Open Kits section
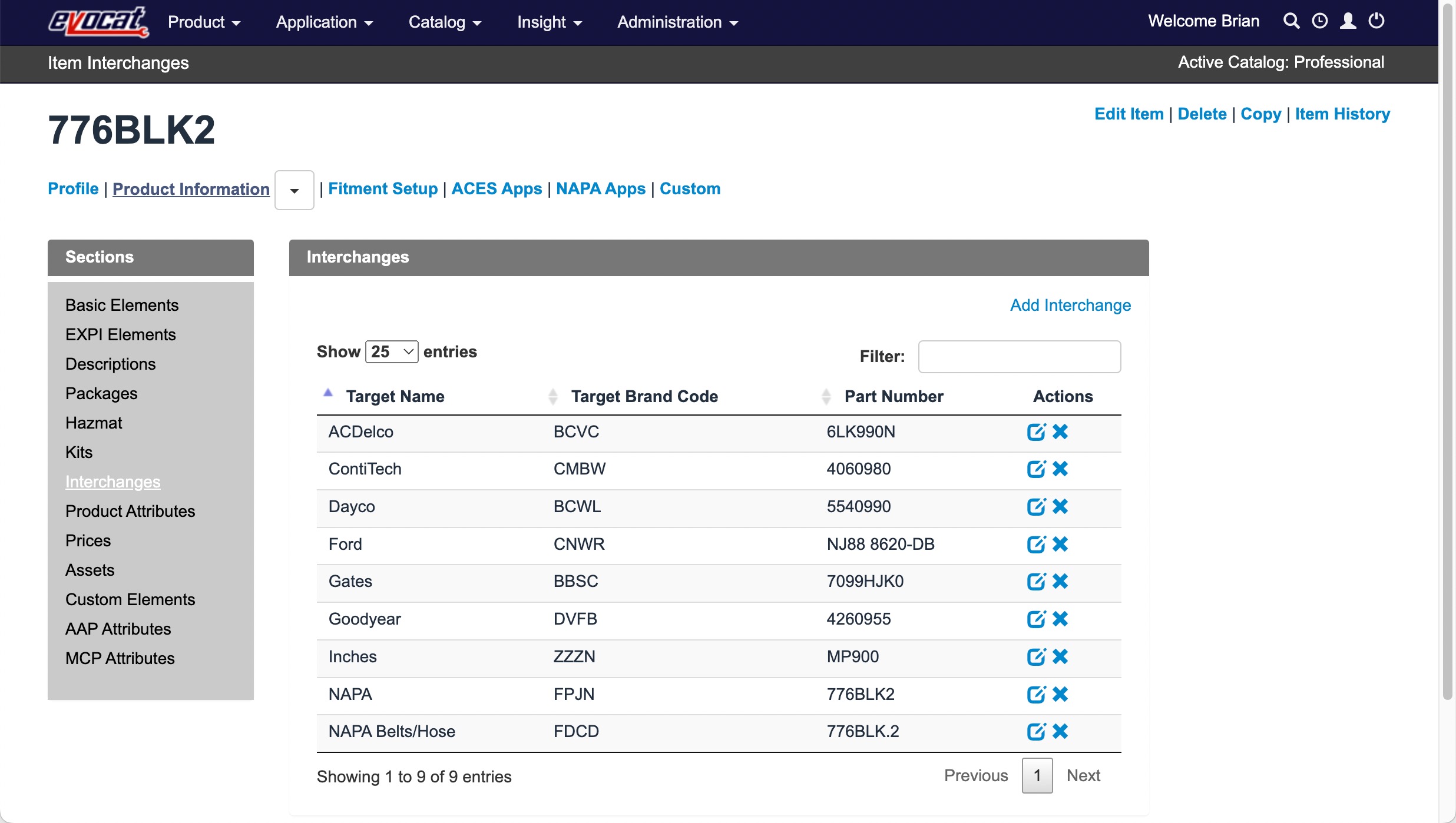 [79, 452]
